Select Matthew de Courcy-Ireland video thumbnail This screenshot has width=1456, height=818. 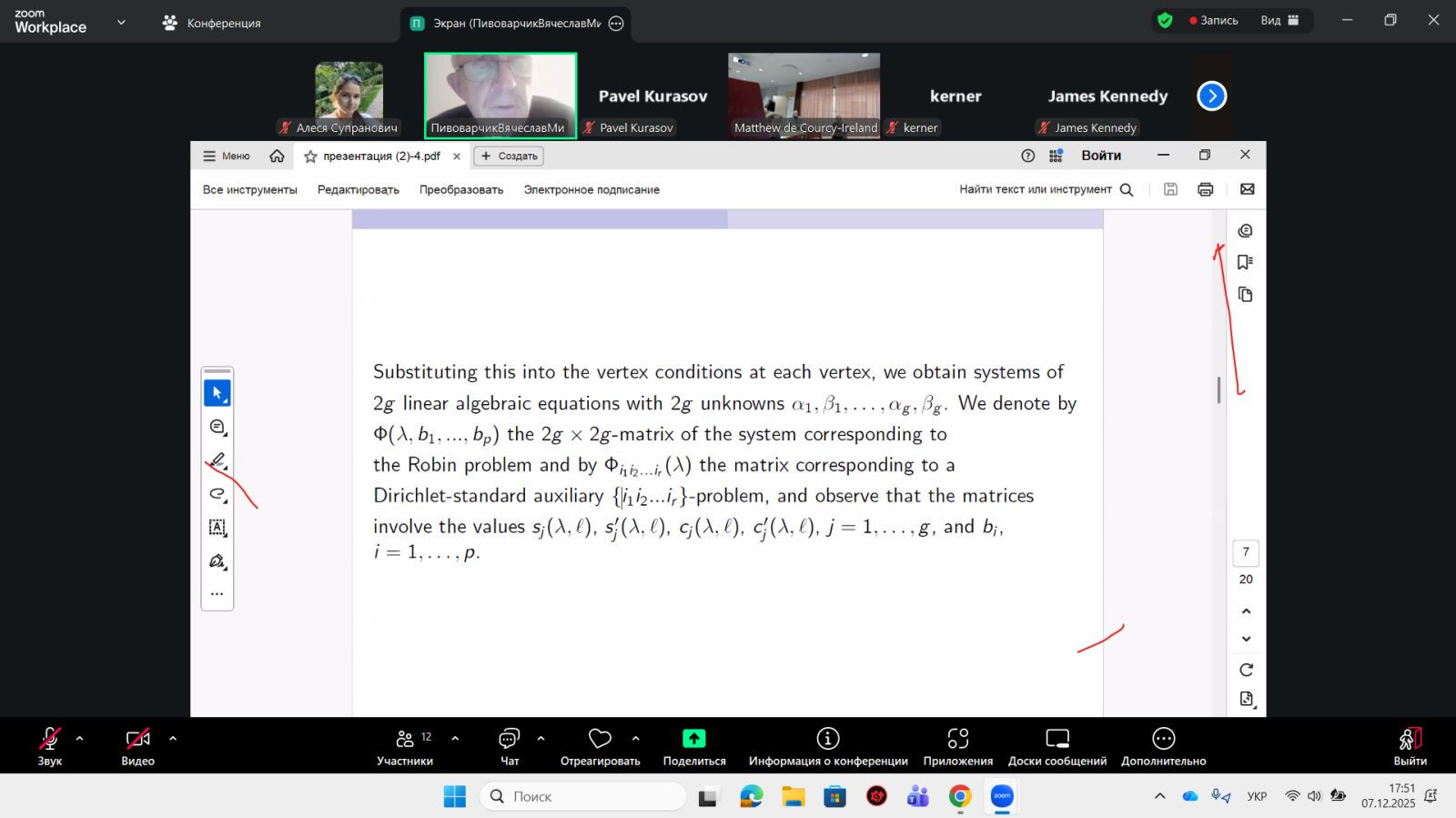pyautogui.click(x=804, y=95)
